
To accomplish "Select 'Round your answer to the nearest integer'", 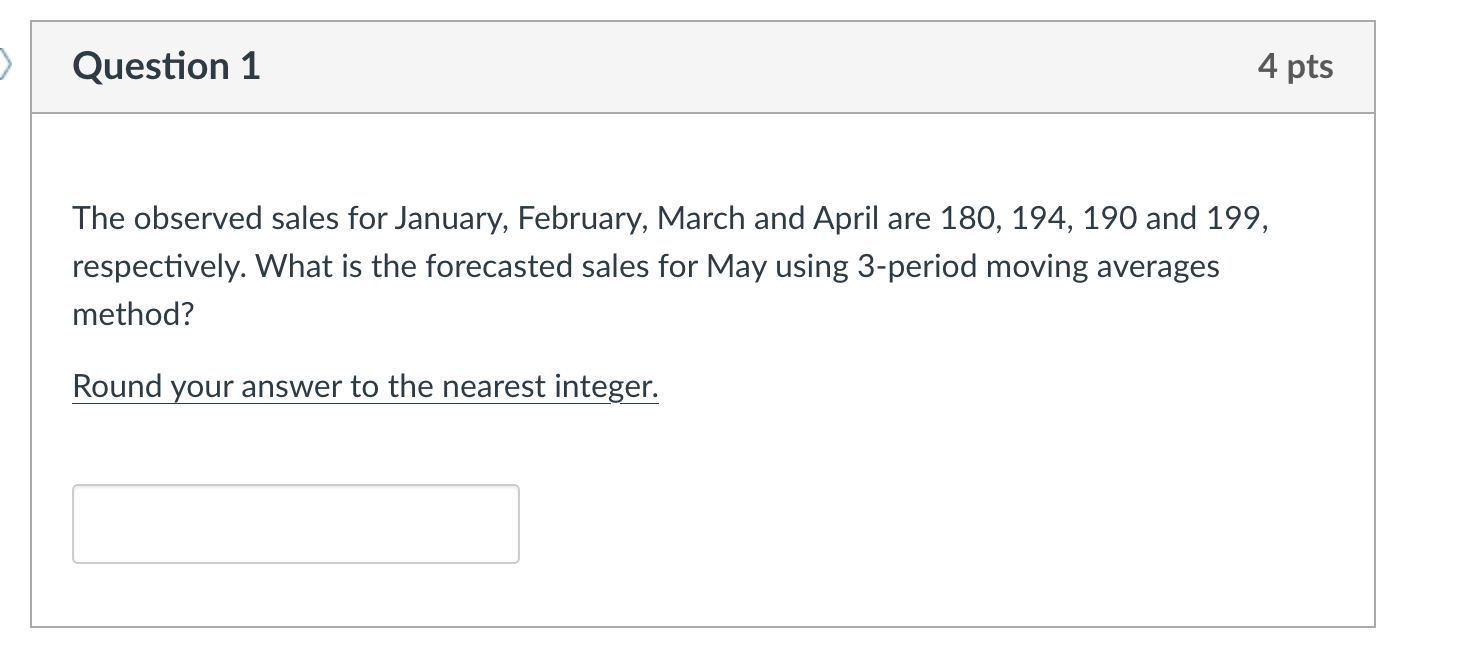I will coord(364,386).
